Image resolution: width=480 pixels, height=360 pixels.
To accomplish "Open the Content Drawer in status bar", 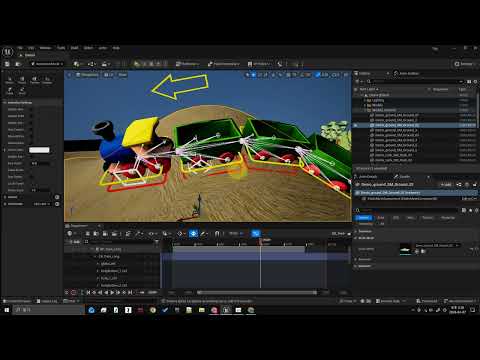I will (17, 301).
